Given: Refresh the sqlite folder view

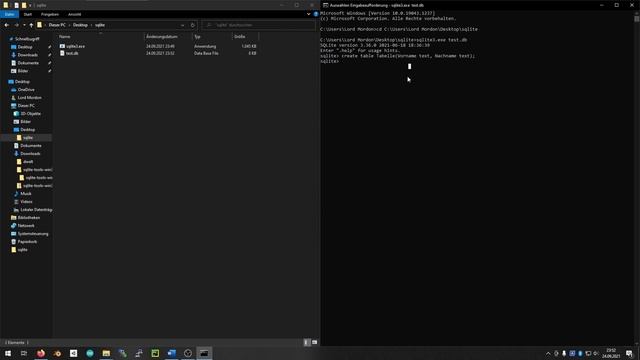Looking at the screenshot, I should 193,25.
